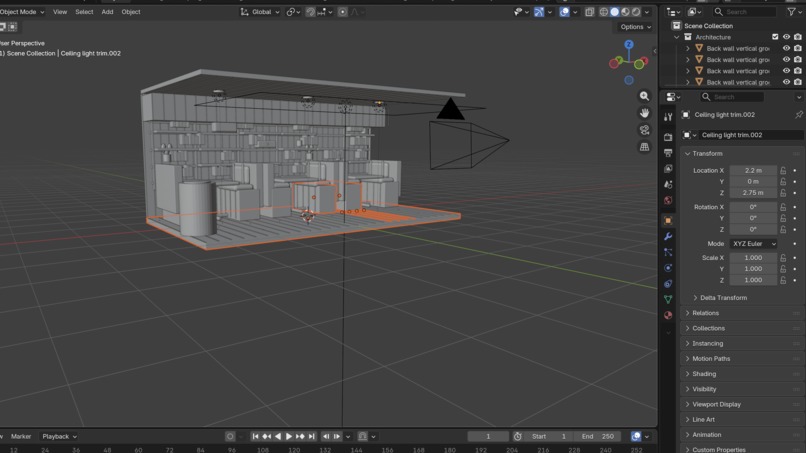Viewport: 806px width, 453px height.
Task: Click the End frame 250 field
Action: pos(598,437)
